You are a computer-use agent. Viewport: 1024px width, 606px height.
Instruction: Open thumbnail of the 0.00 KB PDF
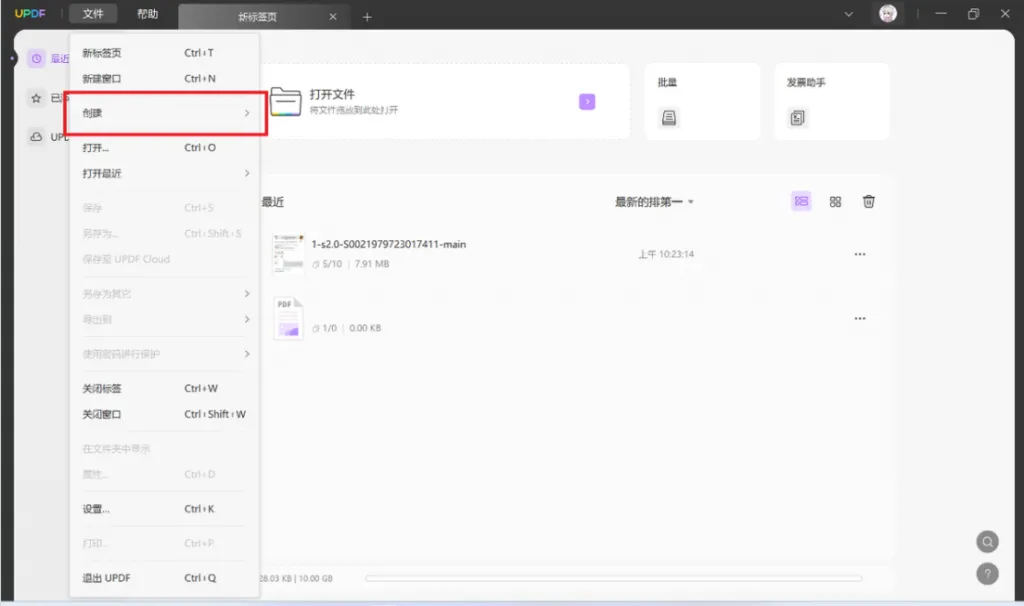(x=288, y=318)
